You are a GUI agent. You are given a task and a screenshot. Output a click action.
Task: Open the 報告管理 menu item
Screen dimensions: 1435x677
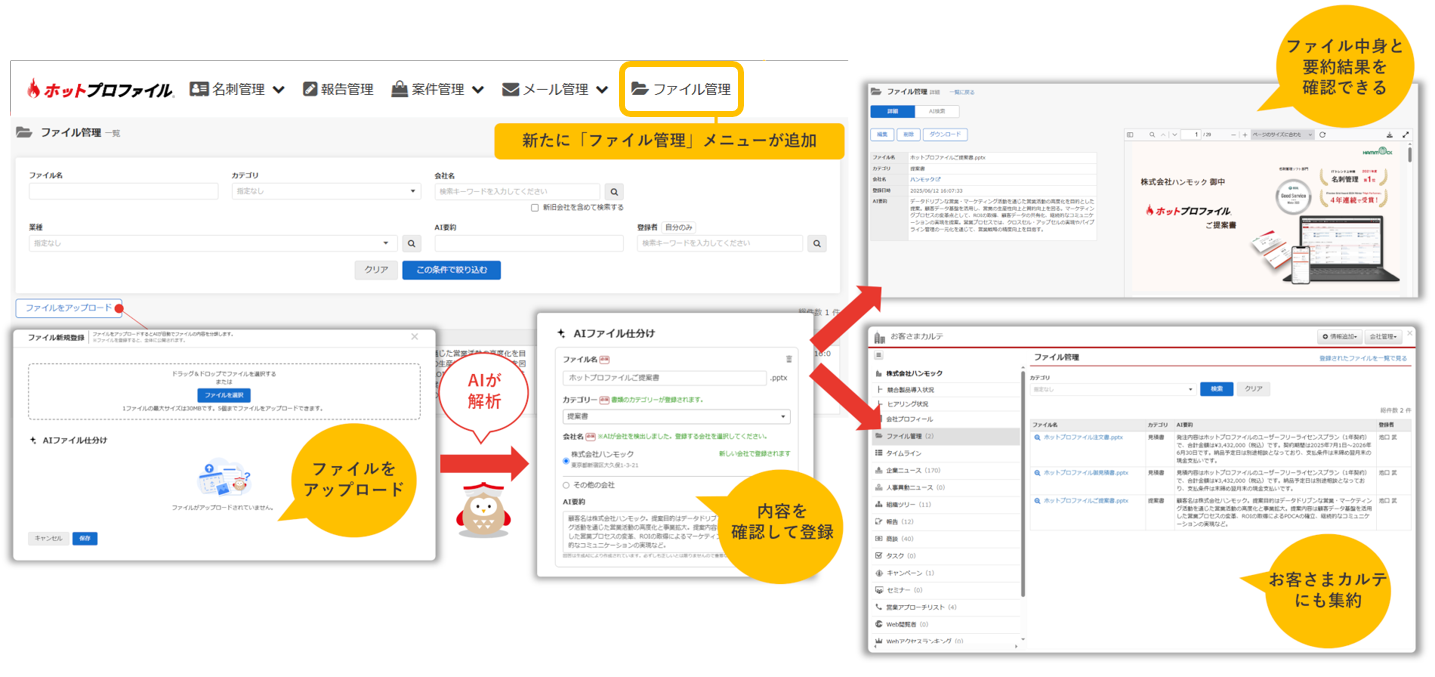tap(338, 89)
